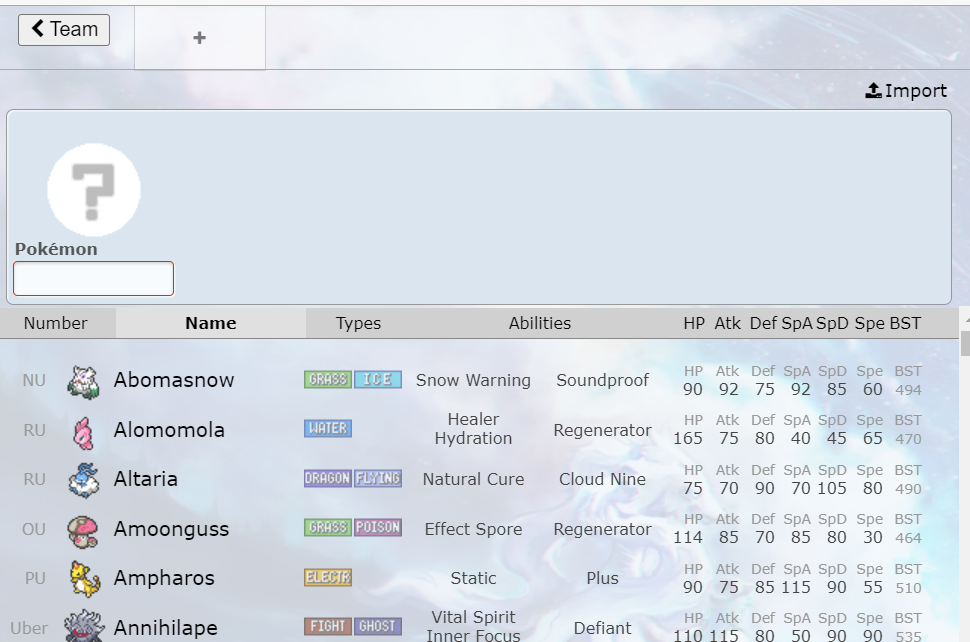Sort by SpD column header

click(832, 323)
